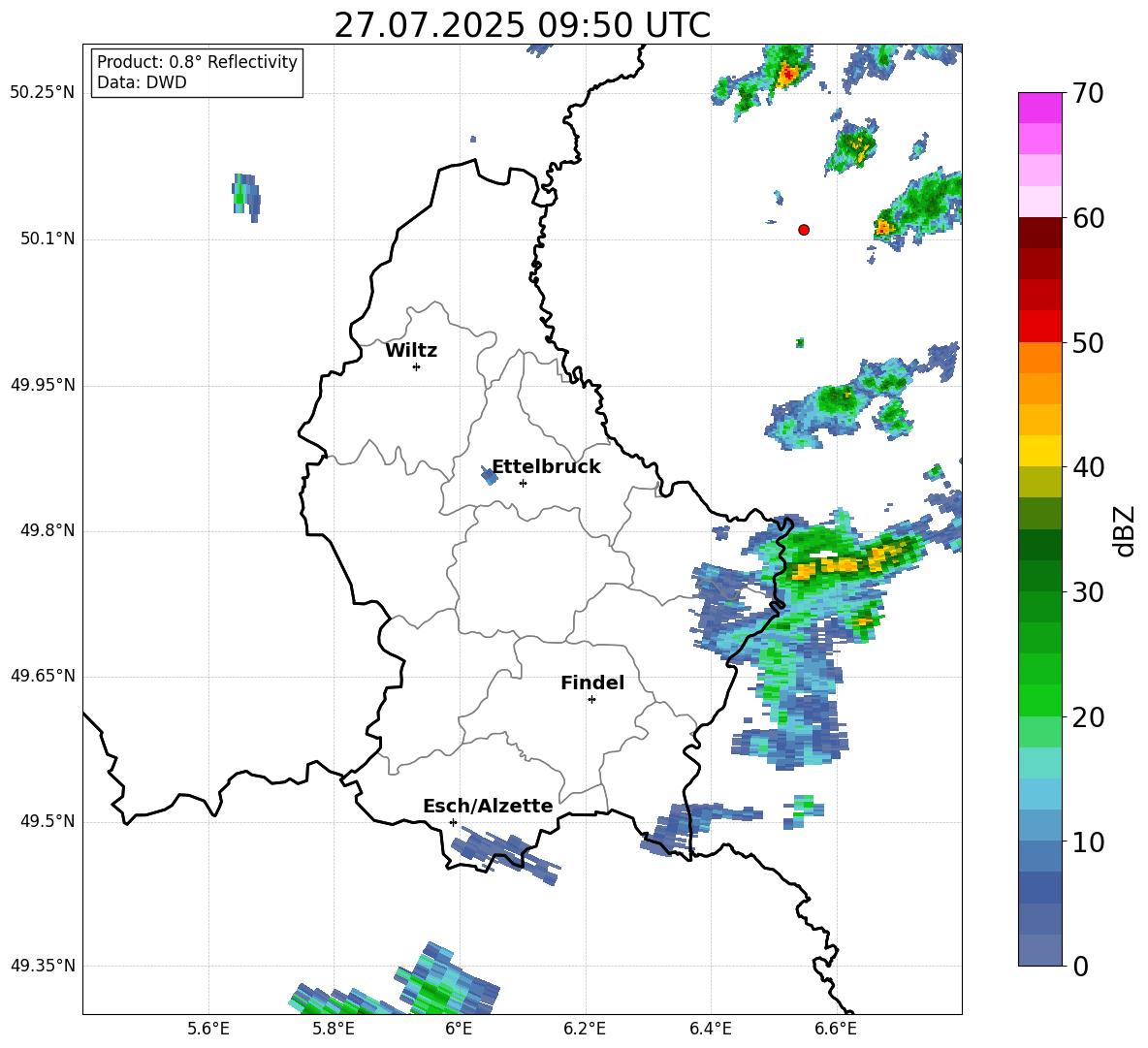Click the title 27.07.2025 09:50 UTC
This screenshot has width=1148, height=1048.
tap(523, 25)
